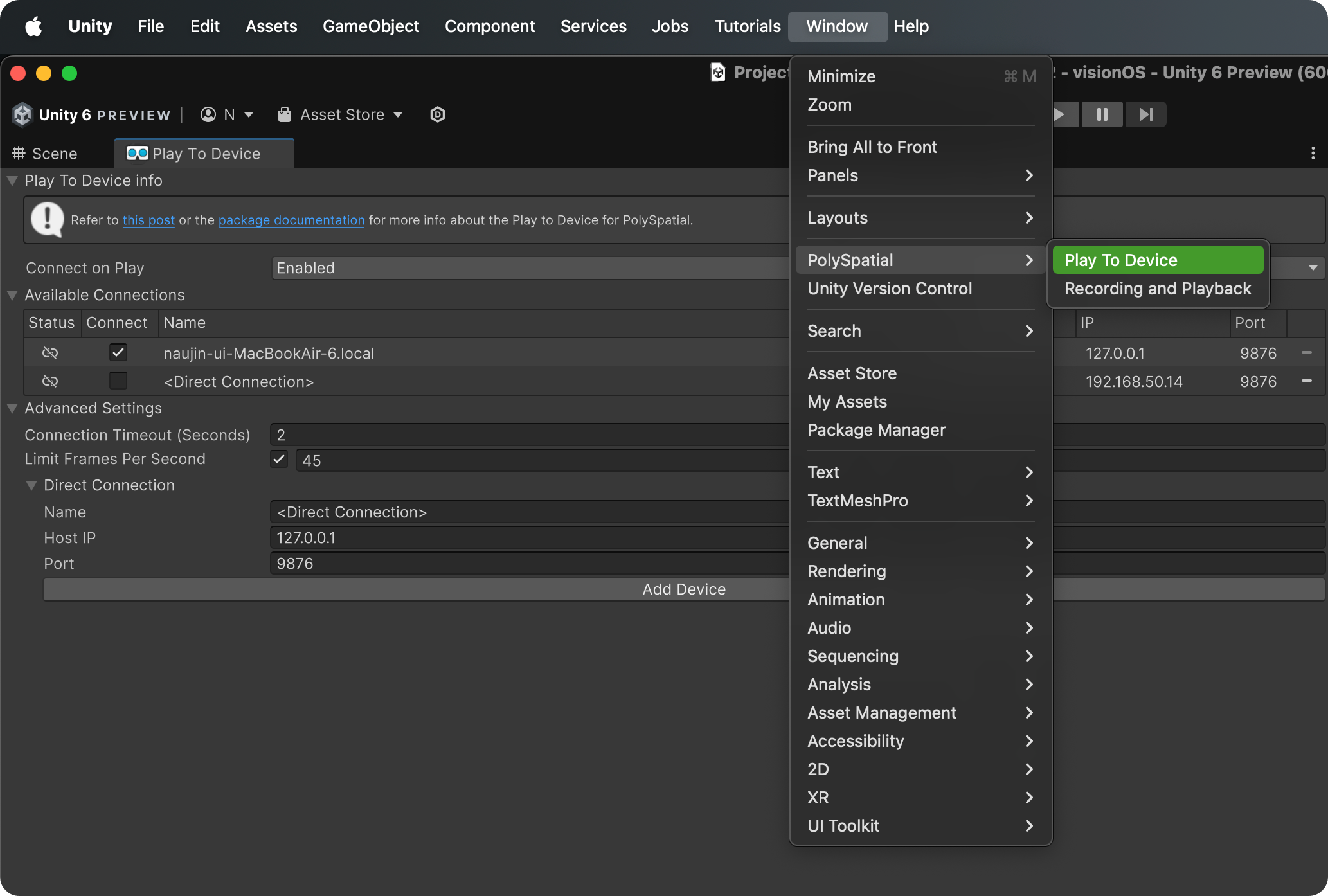Viewport: 1328px width, 896px height.
Task: Open the three-dot panel options menu
Action: click(x=1313, y=153)
